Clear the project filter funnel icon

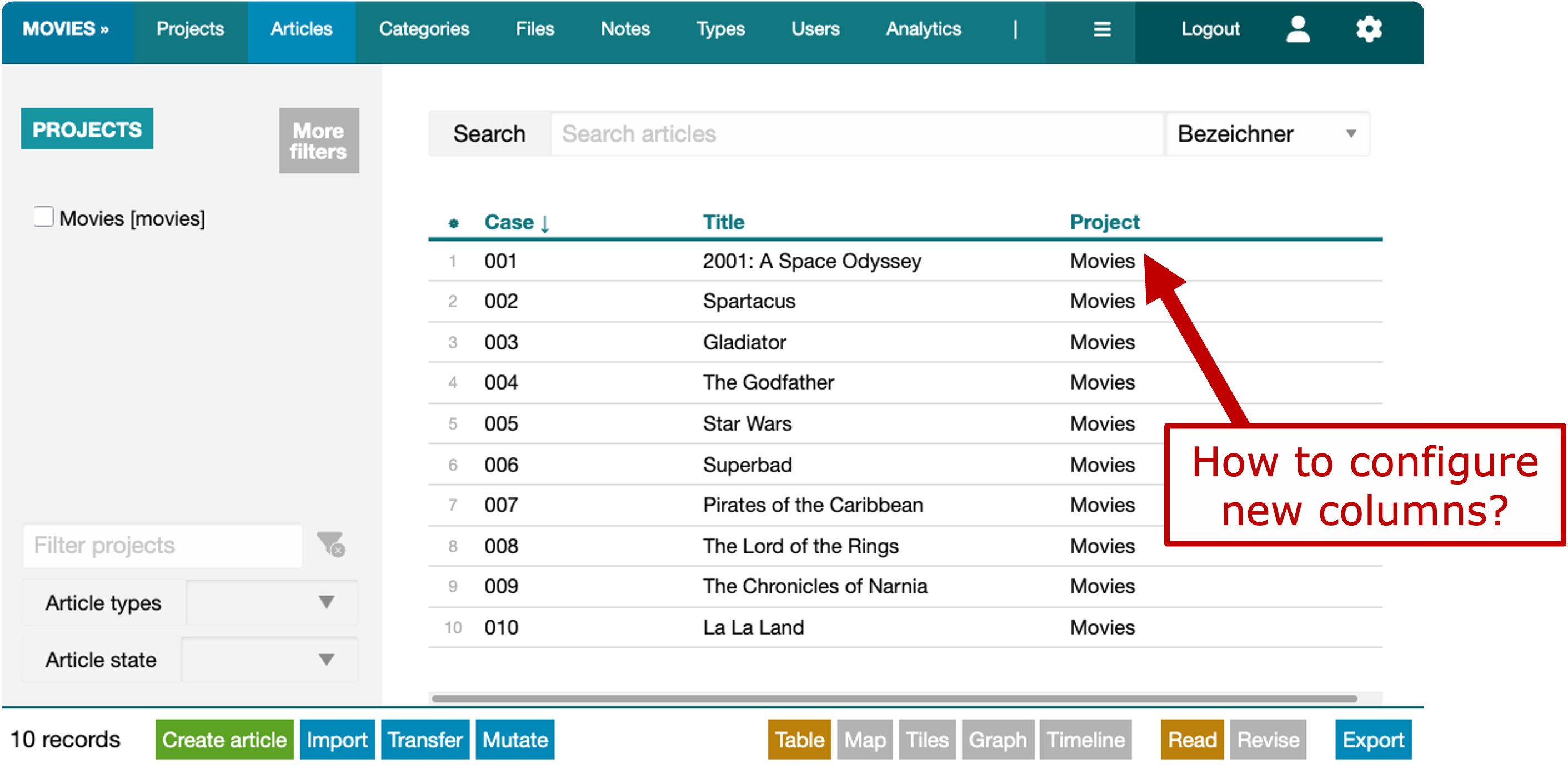331,544
